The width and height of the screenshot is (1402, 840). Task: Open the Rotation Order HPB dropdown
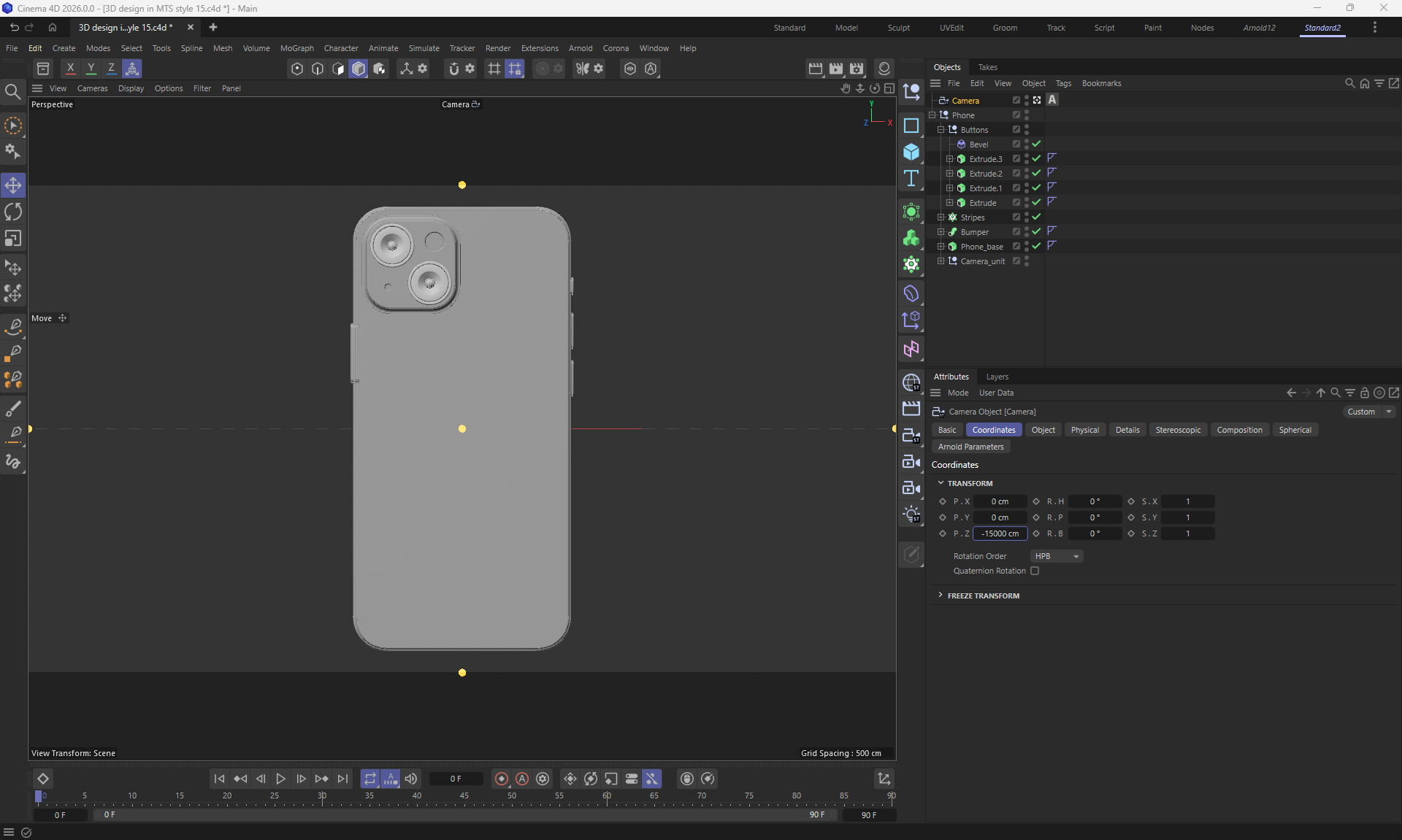(x=1056, y=556)
